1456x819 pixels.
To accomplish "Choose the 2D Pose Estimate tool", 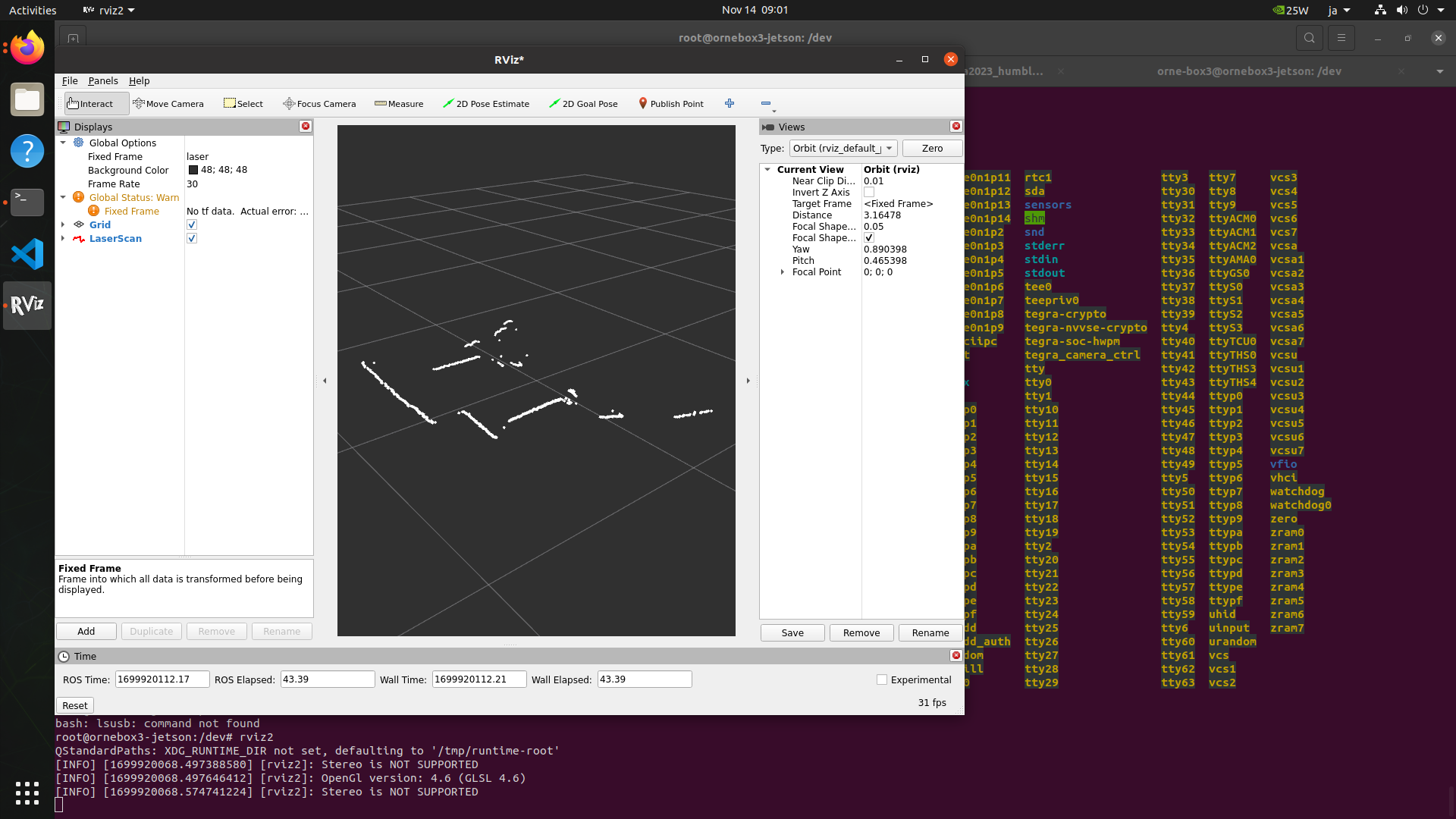I will pos(486,103).
